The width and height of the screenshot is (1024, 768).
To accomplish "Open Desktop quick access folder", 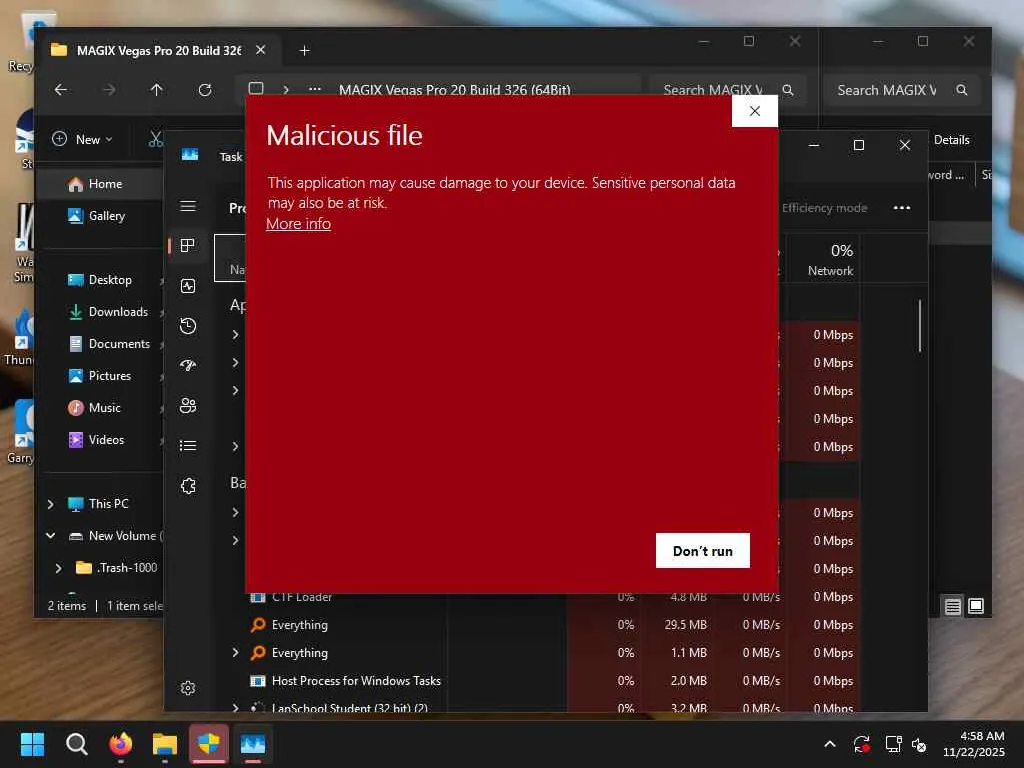I will click(99, 280).
